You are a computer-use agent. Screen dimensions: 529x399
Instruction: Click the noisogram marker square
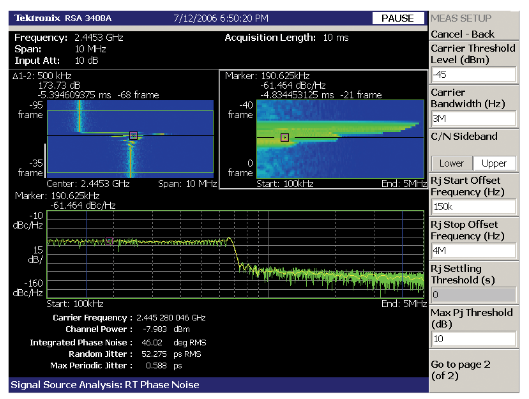285,137
